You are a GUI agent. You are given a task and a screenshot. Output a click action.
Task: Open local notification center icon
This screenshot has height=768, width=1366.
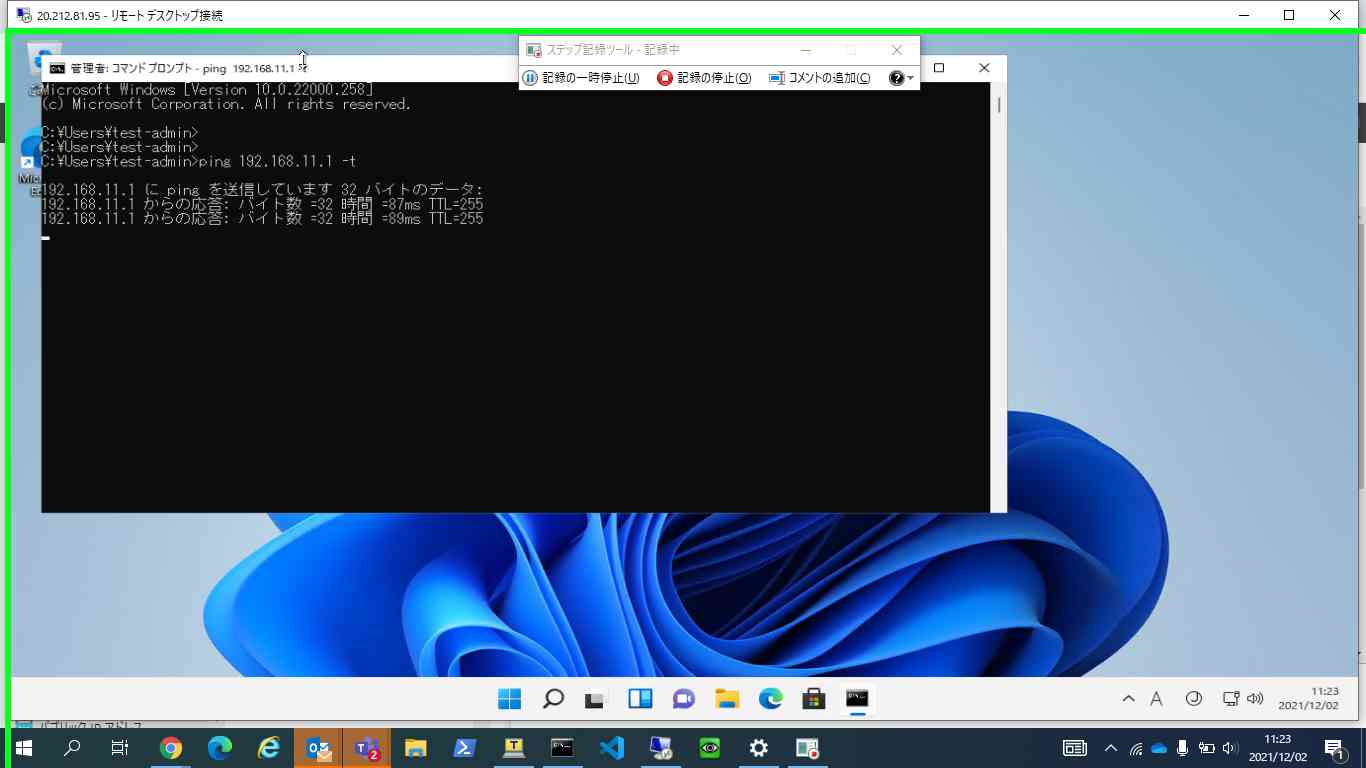1335,748
